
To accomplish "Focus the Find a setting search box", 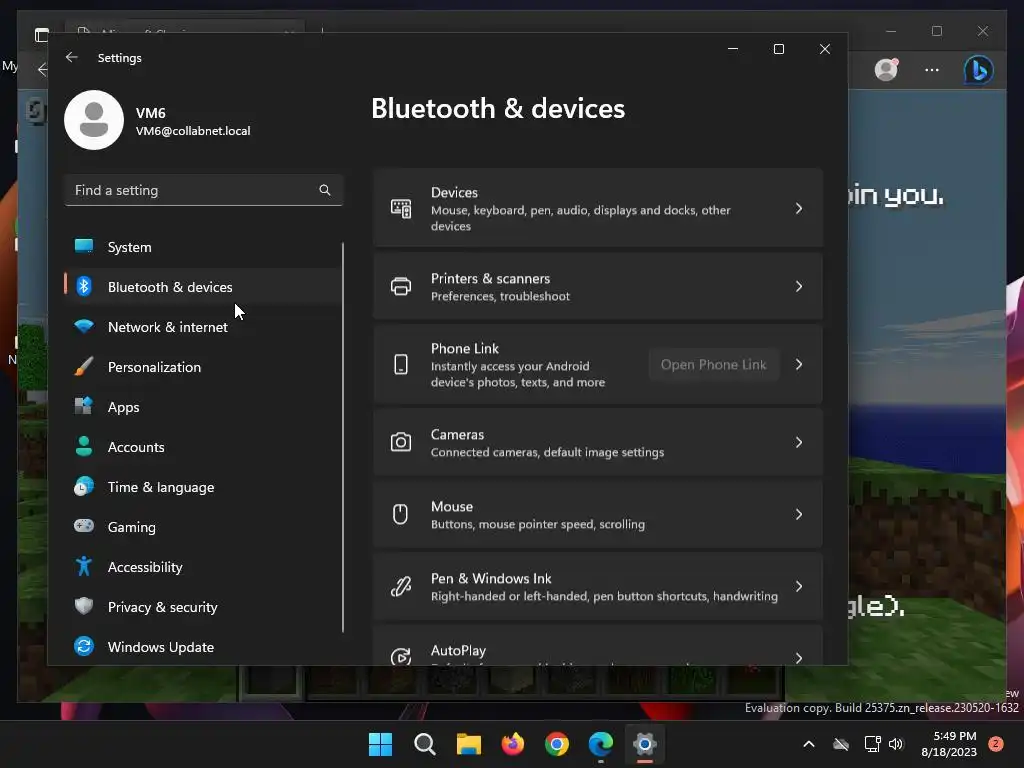I will coord(204,190).
